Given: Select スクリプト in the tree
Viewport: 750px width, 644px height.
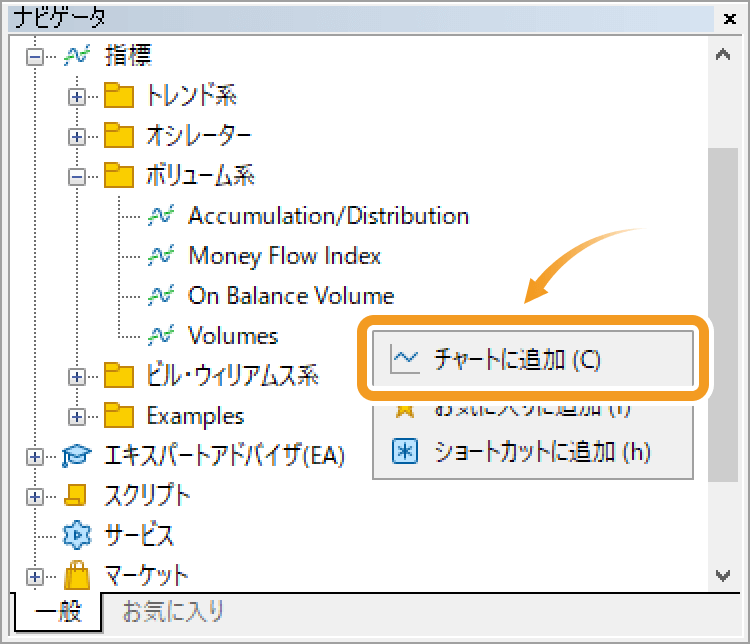Looking at the screenshot, I should [147, 495].
